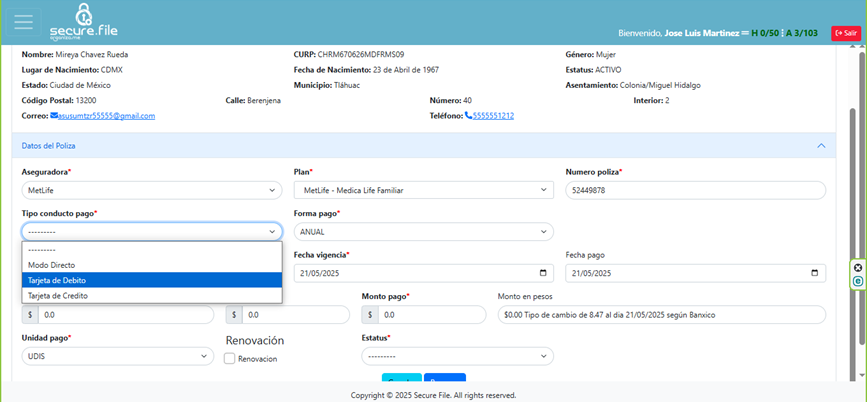
Task: Open the Plan dropdown selector
Action: (423, 190)
